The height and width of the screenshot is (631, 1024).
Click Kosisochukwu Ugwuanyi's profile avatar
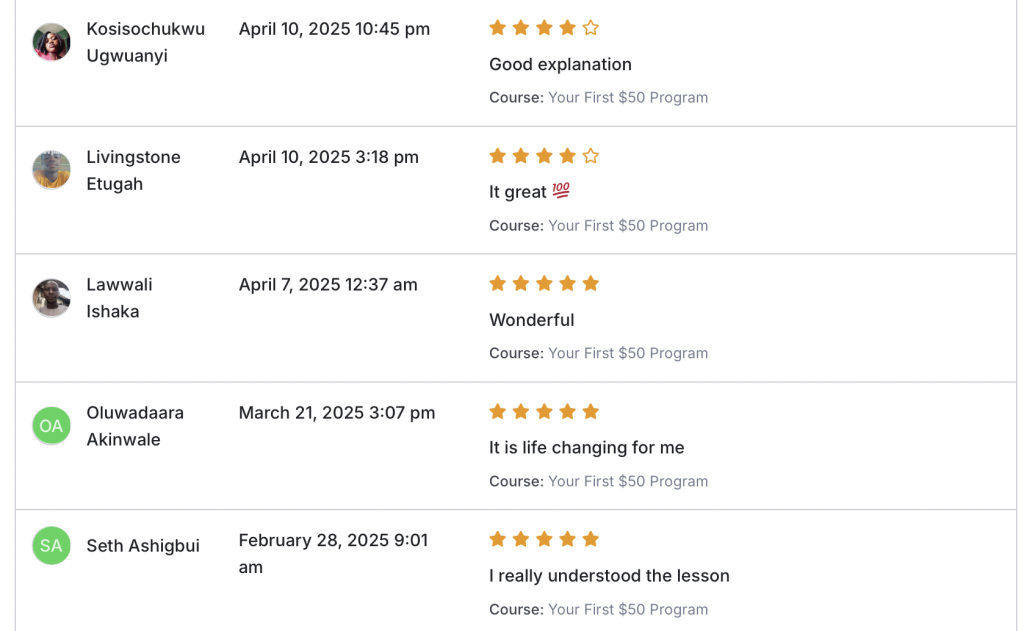click(x=51, y=43)
